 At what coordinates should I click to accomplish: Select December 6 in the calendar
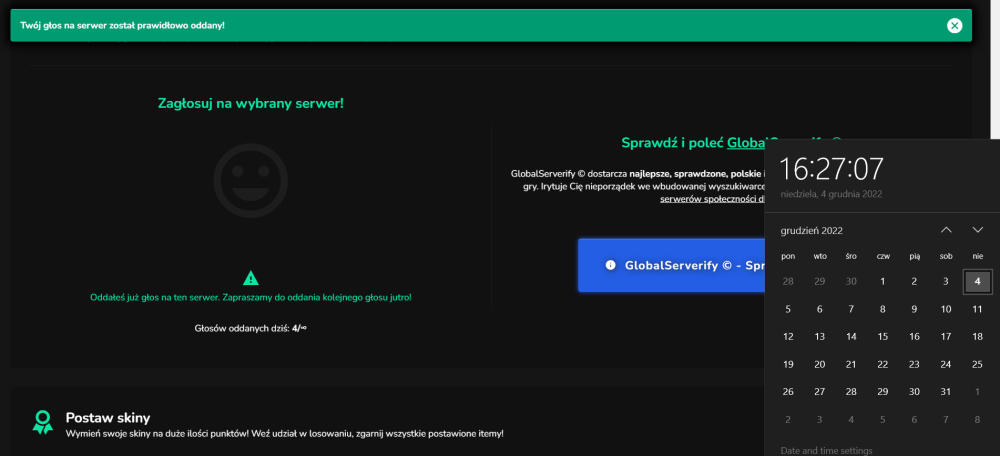tap(820, 309)
